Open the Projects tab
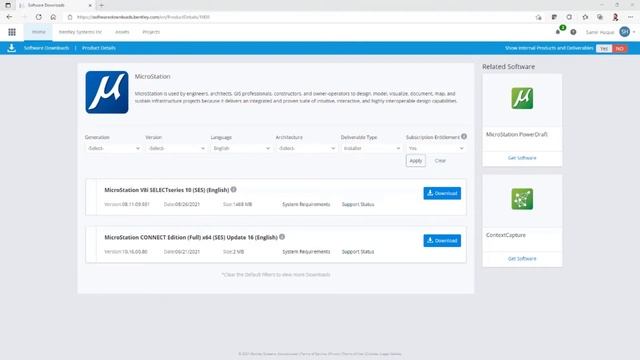 (x=151, y=32)
